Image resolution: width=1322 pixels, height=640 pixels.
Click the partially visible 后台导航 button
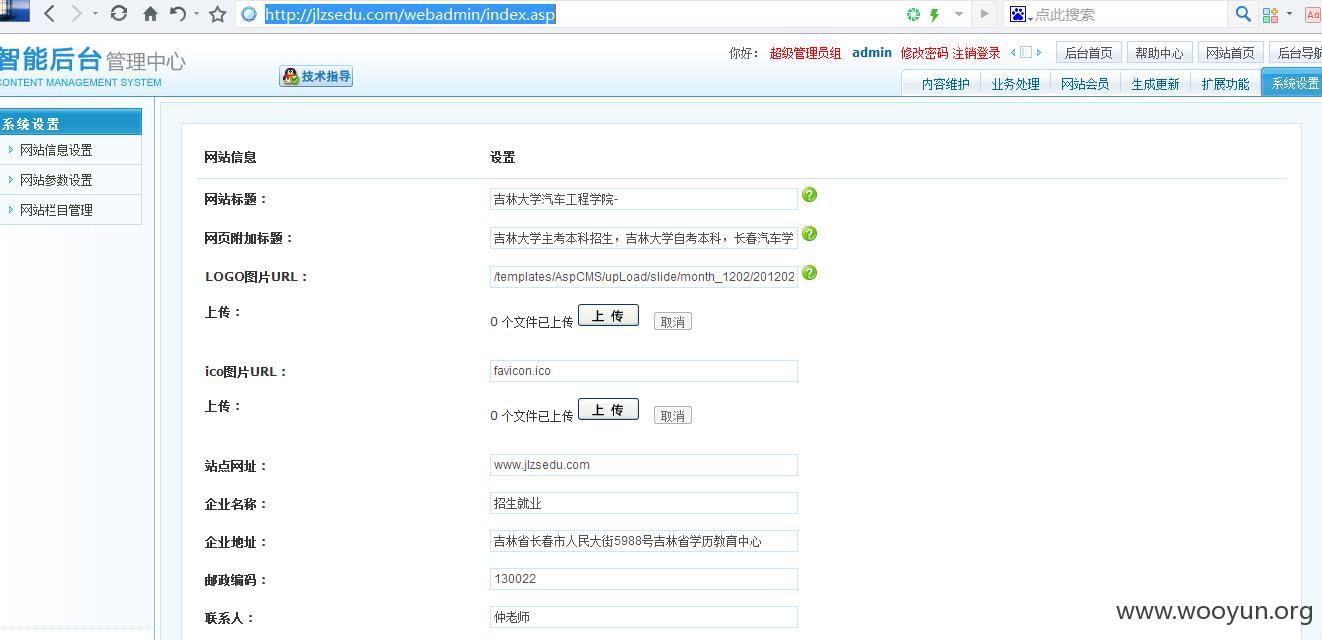pyautogui.click(x=1296, y=53)
